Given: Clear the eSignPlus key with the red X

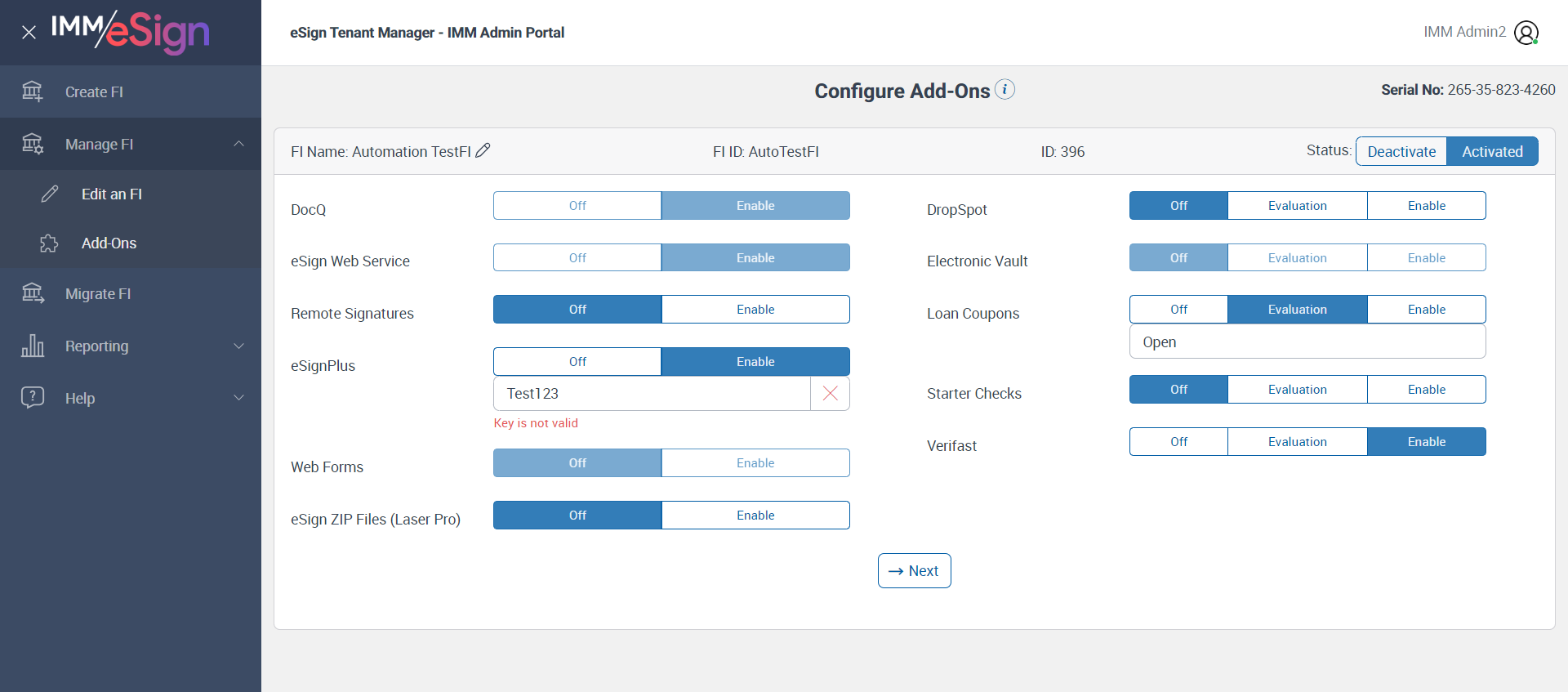Looking at the screenshot, I should [830, 394].
